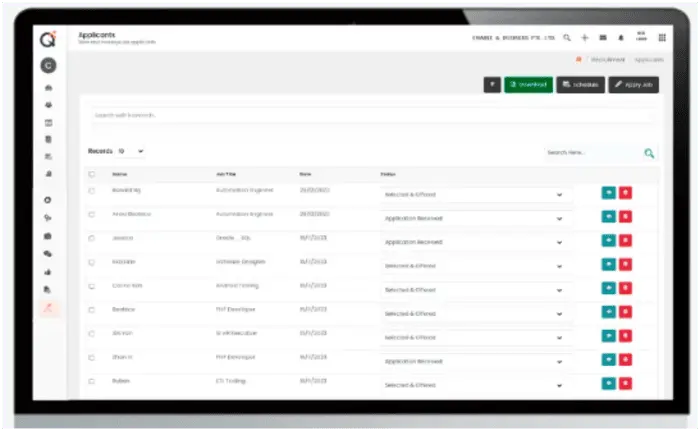The height and width of the screenshot is (431, 700).
Task: Toggle the select-all checkbox in table header
Action: click(92, 174)
